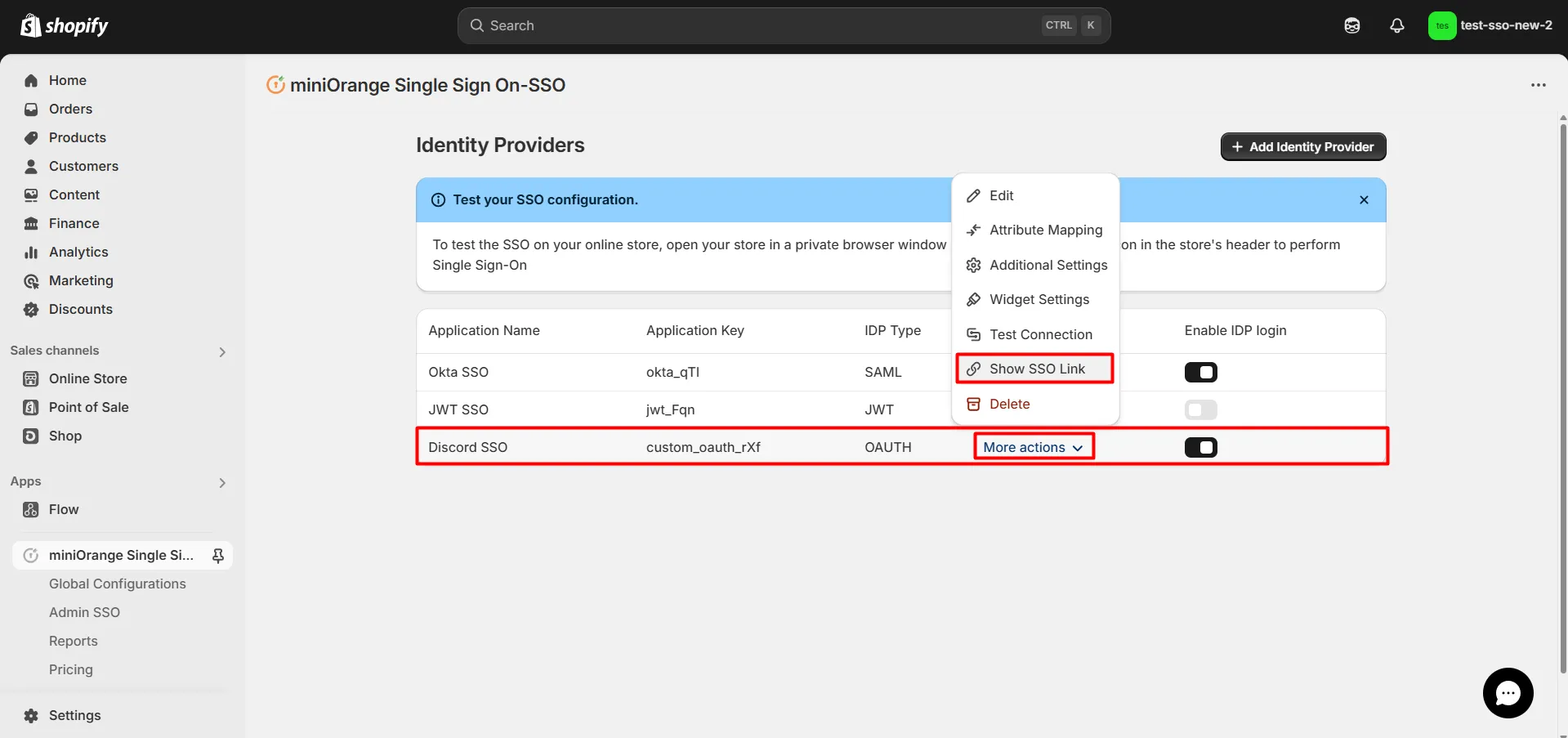Screen dimensions: 1568x738
Task: Choose Attribute Mapping menu item
Action: (x=1035, y=230)
